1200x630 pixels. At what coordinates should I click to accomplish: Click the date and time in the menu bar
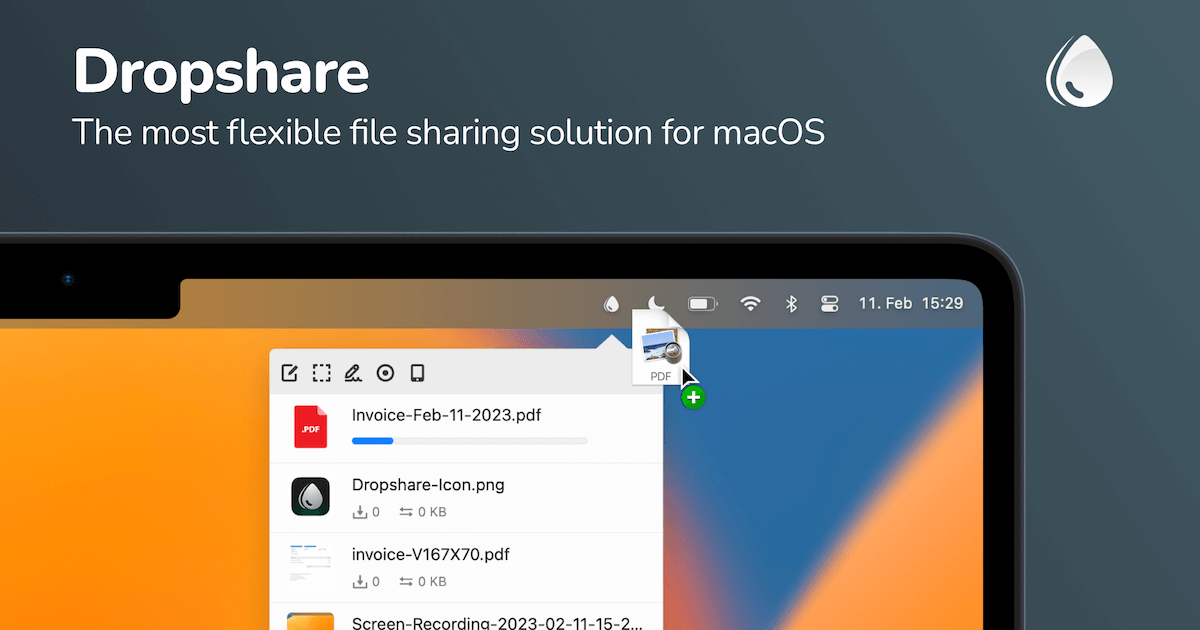click(x=913, y=303)
